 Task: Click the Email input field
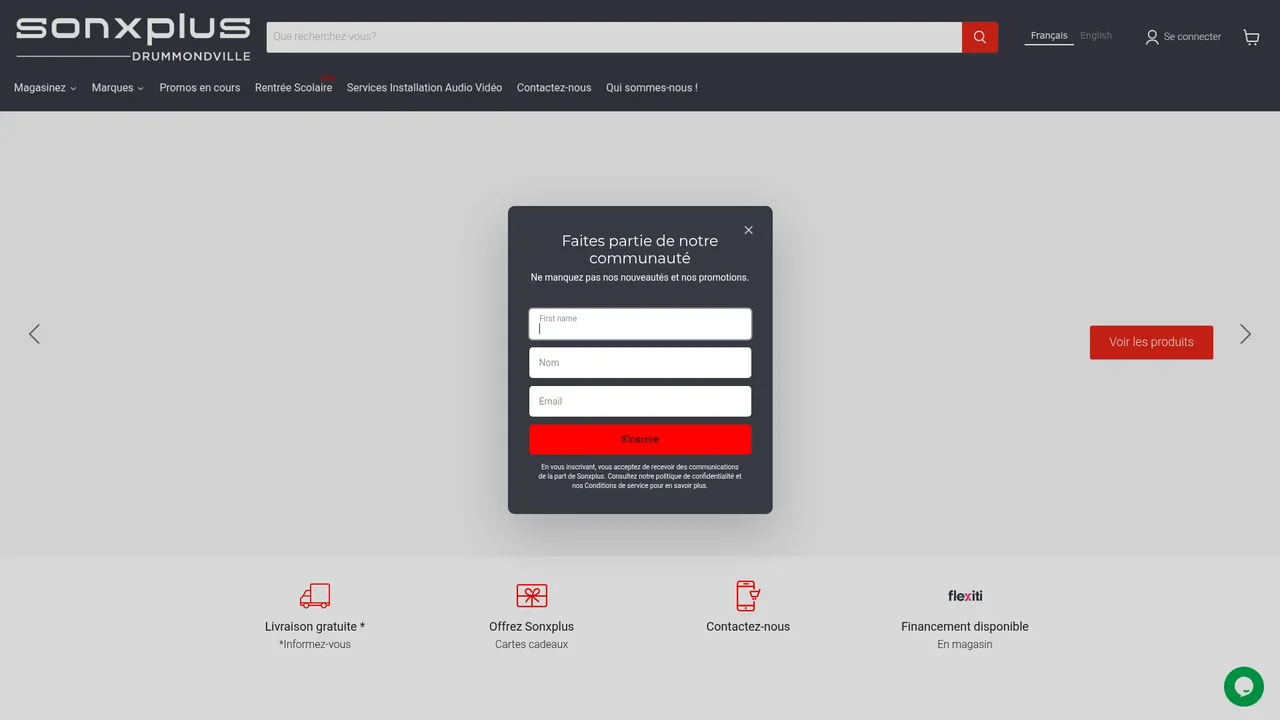click(x=640, y=401)
